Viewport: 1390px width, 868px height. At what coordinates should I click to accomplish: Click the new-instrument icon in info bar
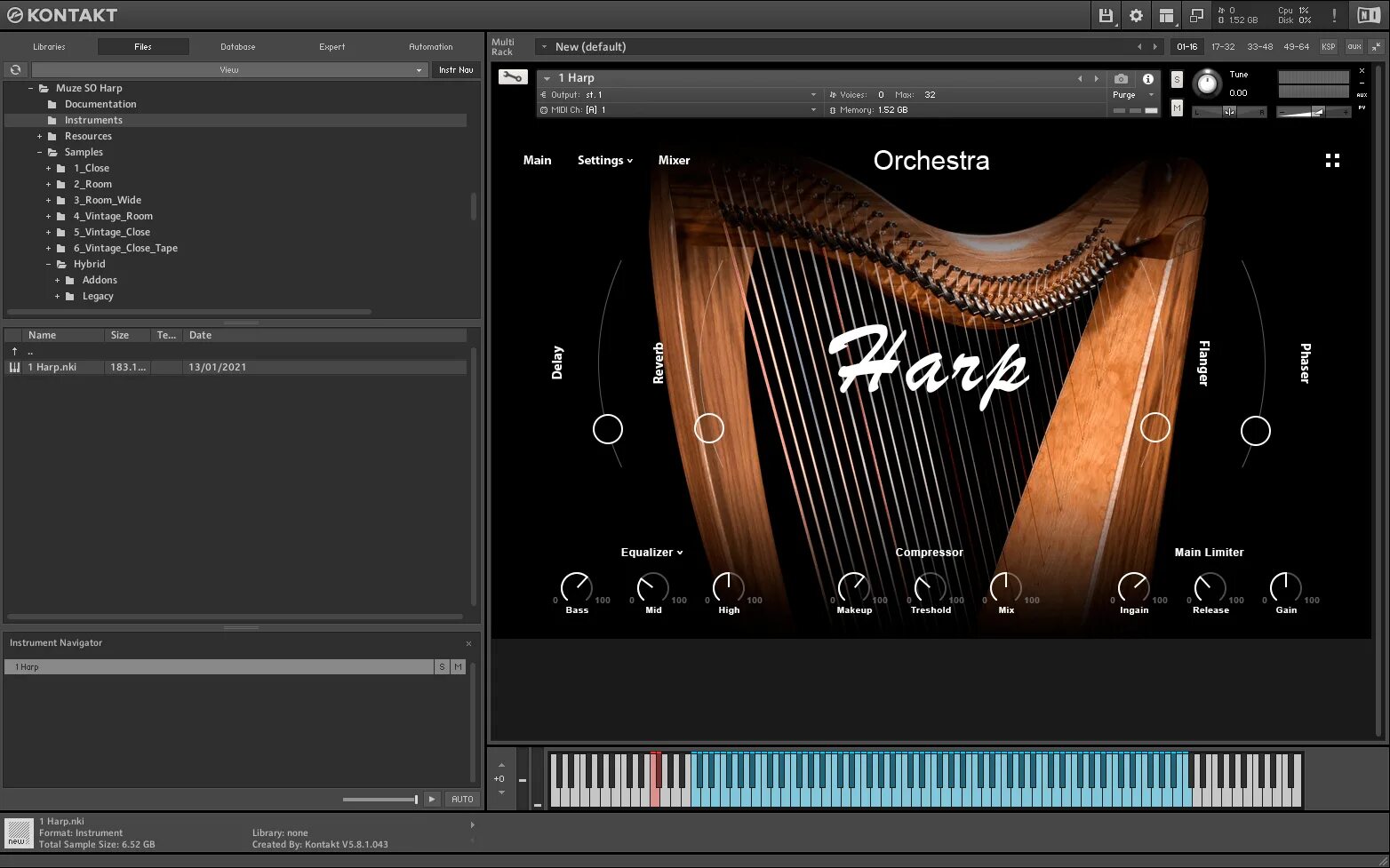[x=19, y=833]
